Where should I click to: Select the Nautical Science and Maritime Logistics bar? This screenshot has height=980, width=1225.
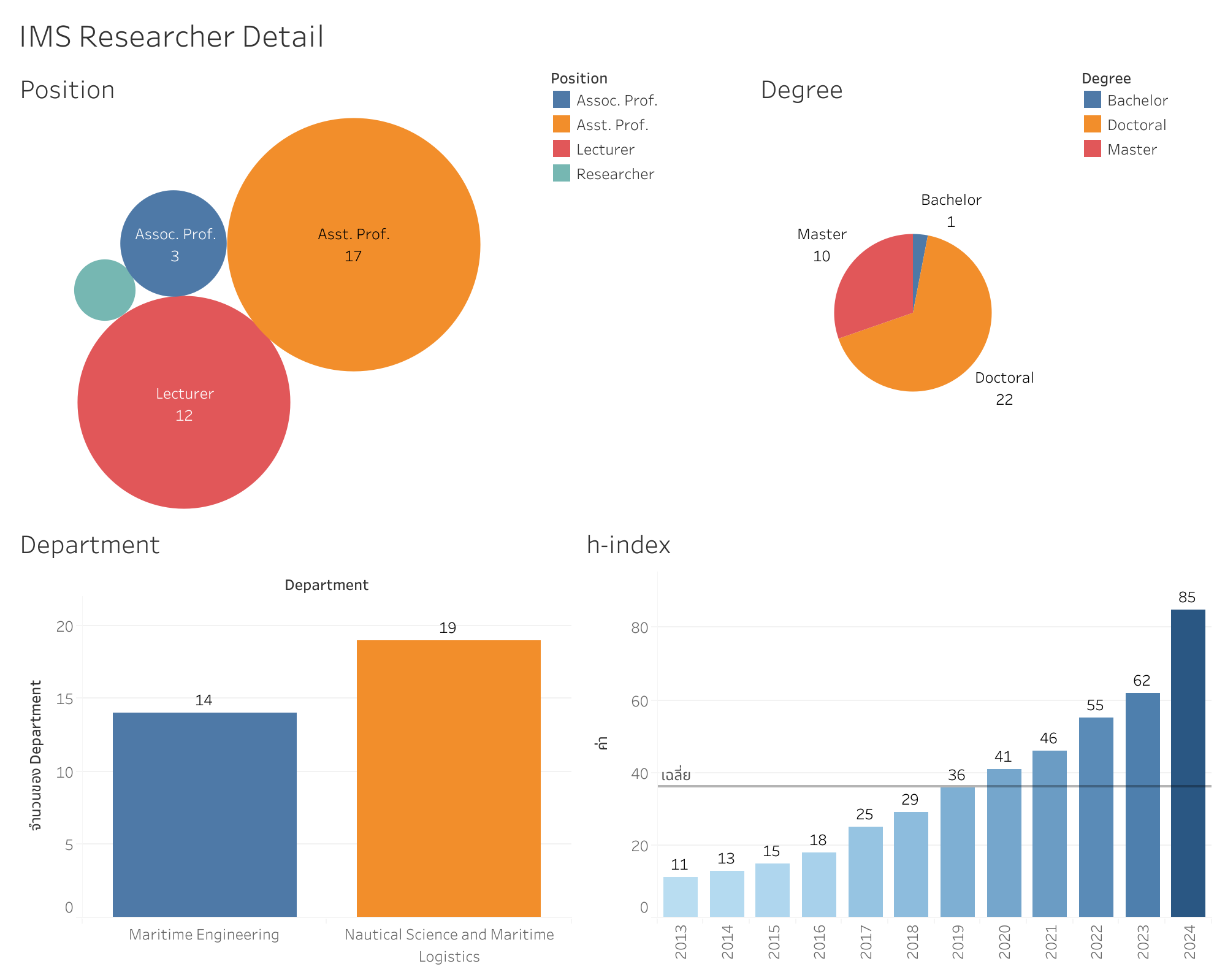pyautogui.click(x=448, y=779)
